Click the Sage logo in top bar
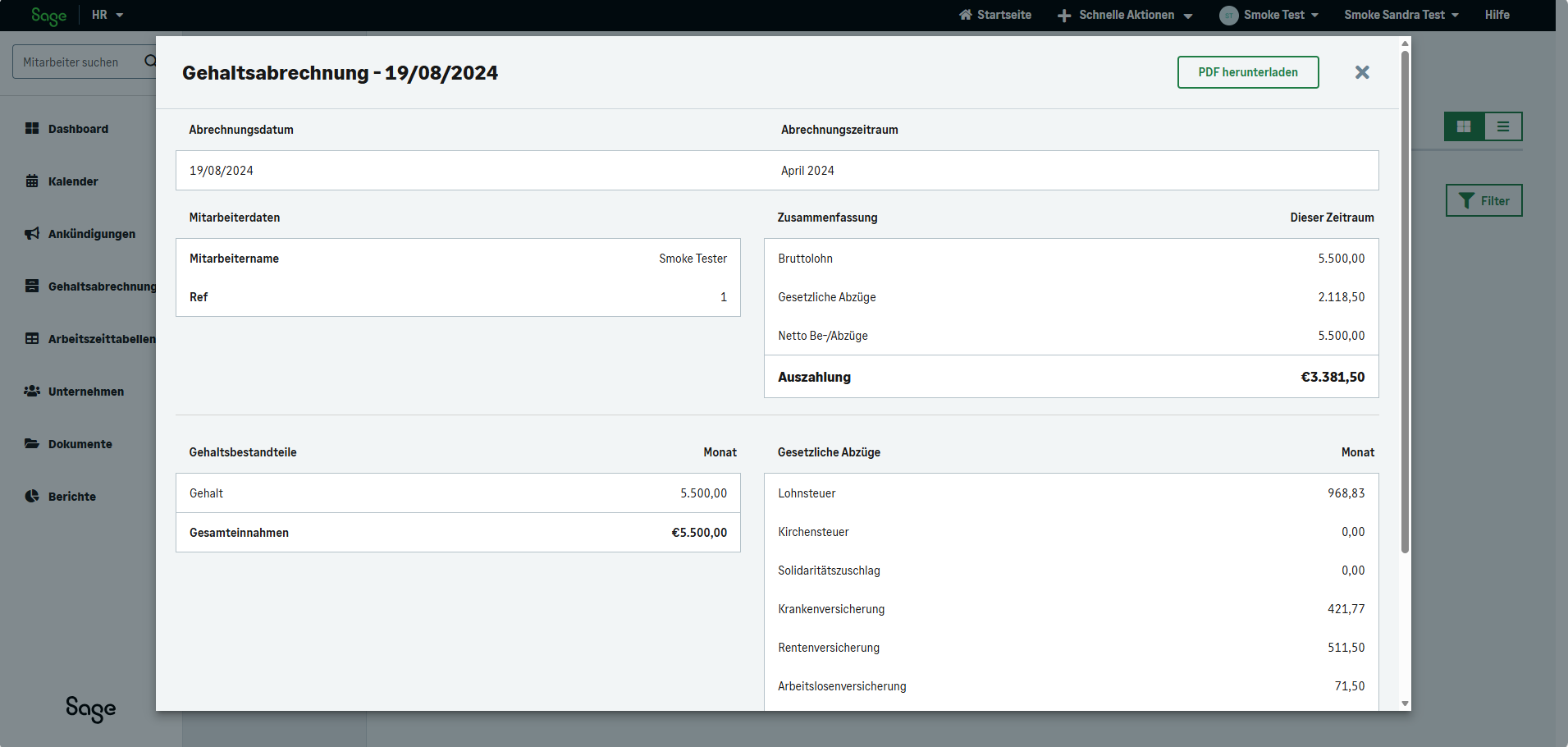 tap(48, 16)
